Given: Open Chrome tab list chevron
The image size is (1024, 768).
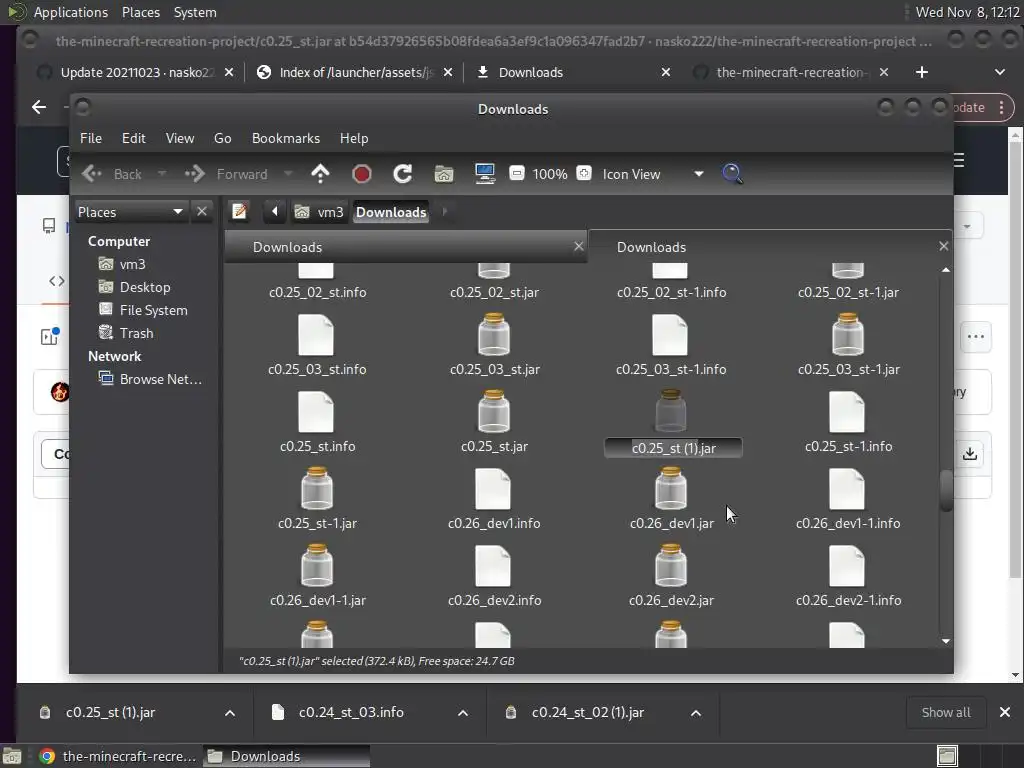Looking at the screenshot, I should click(1000, 72).
